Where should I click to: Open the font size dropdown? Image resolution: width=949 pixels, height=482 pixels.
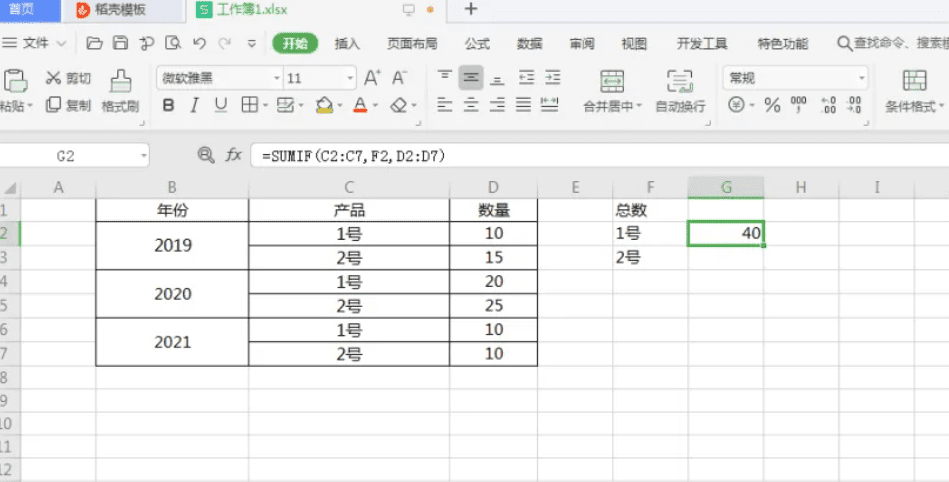[350, 78]
